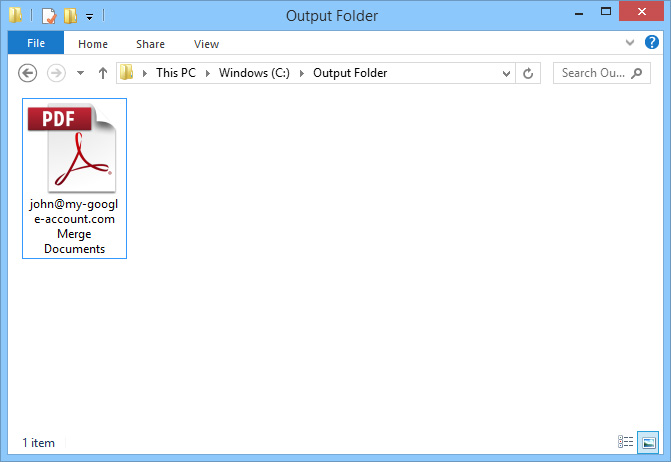Switch to details view in the status bar
This screenshot has width=671, height=462.
pyautogui.click(x=626, y=442)
